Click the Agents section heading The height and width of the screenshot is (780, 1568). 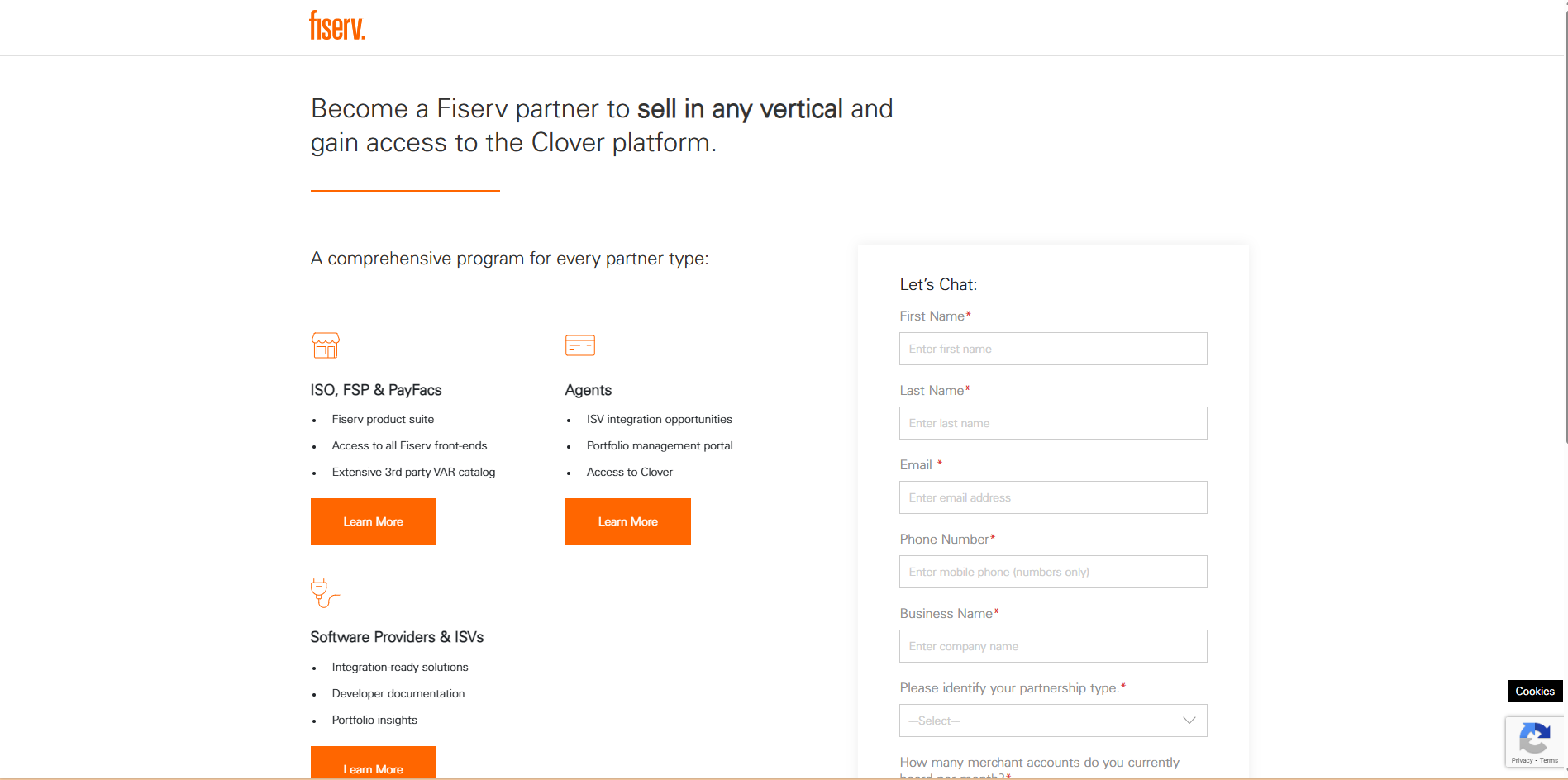(x=588, y=390)
